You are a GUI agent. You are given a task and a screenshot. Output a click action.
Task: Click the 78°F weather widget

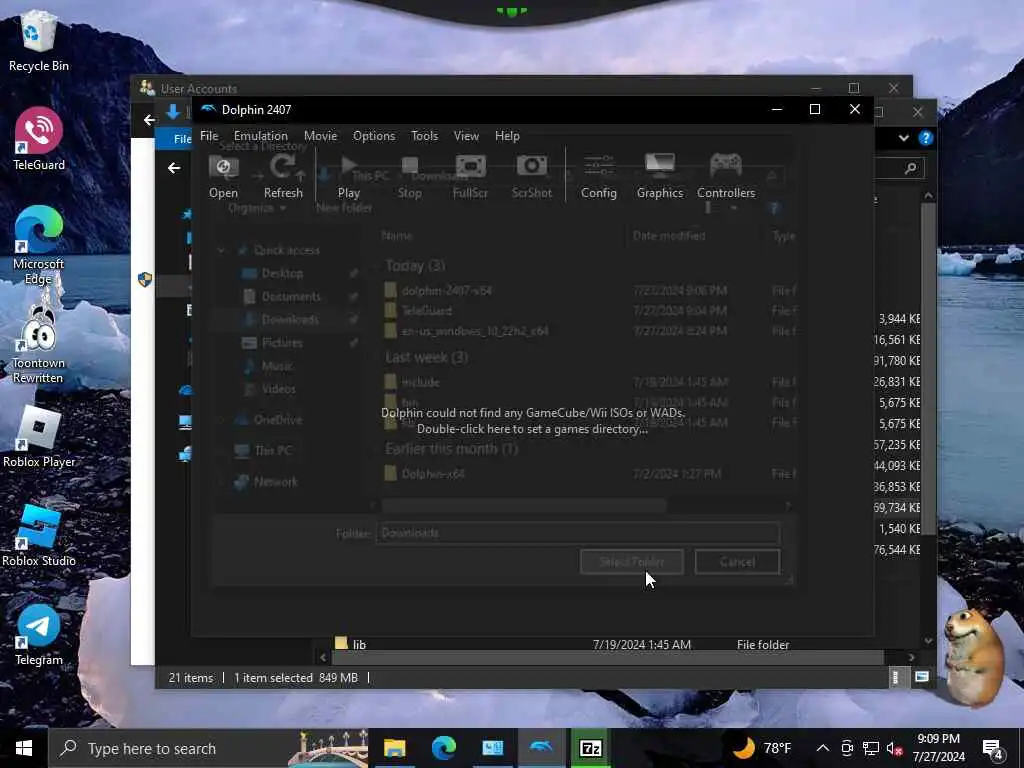pyautogui.click(x=761, y=748)
